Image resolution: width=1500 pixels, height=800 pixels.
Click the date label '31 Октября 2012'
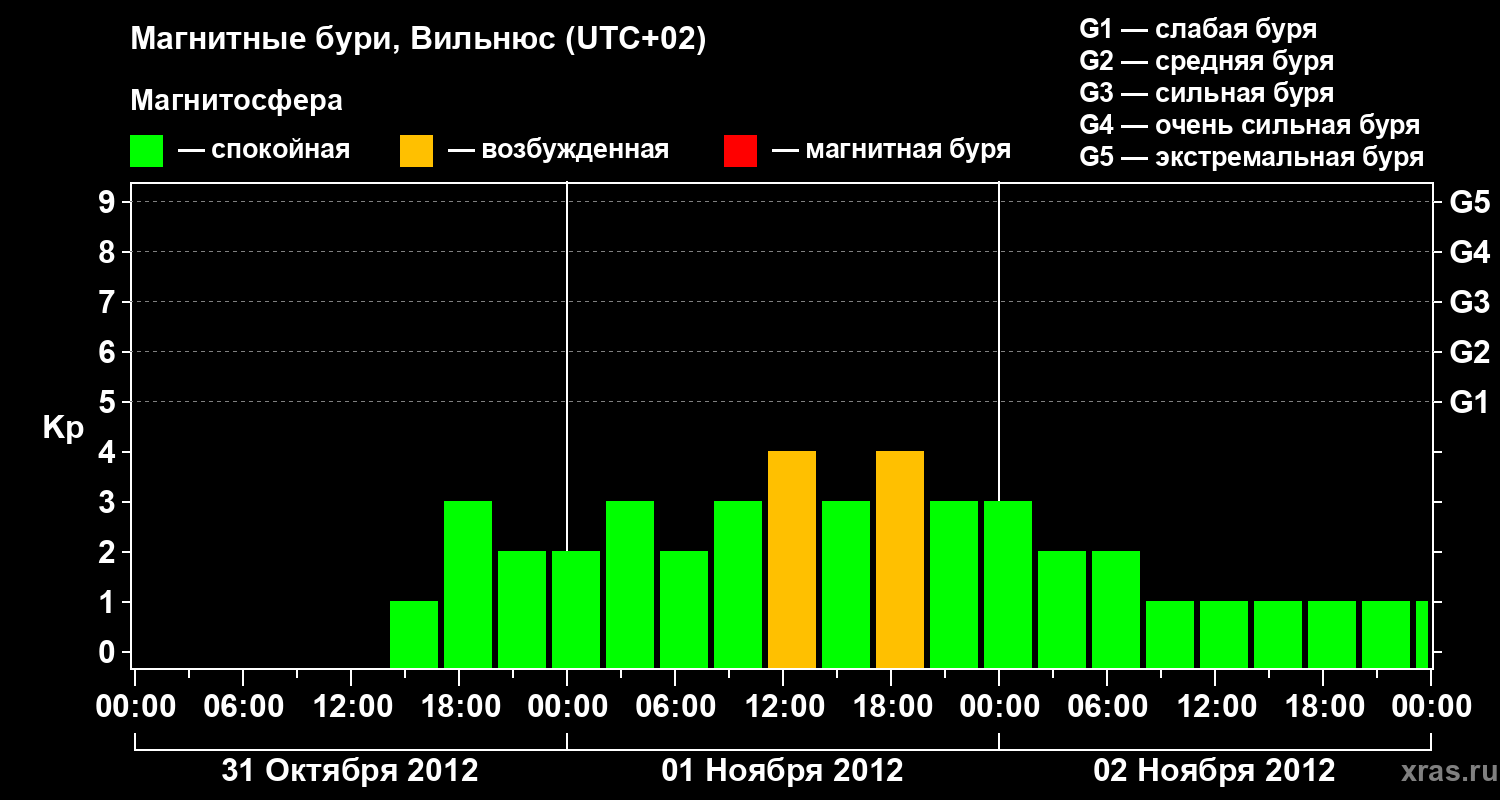(x=350, y=770)
